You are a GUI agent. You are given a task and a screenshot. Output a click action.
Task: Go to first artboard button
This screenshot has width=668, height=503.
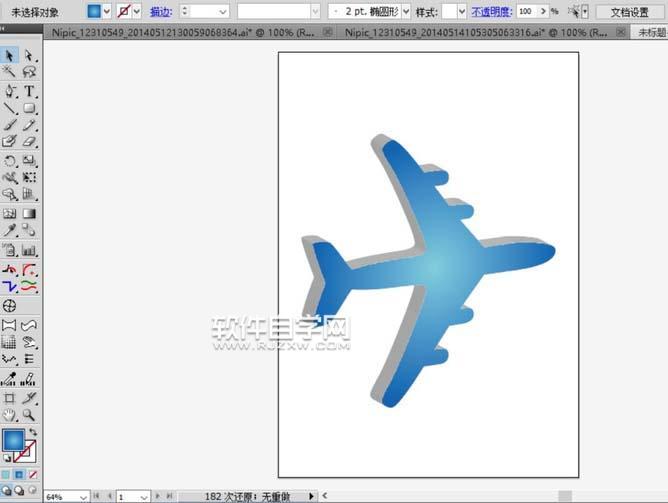[97, 496]
